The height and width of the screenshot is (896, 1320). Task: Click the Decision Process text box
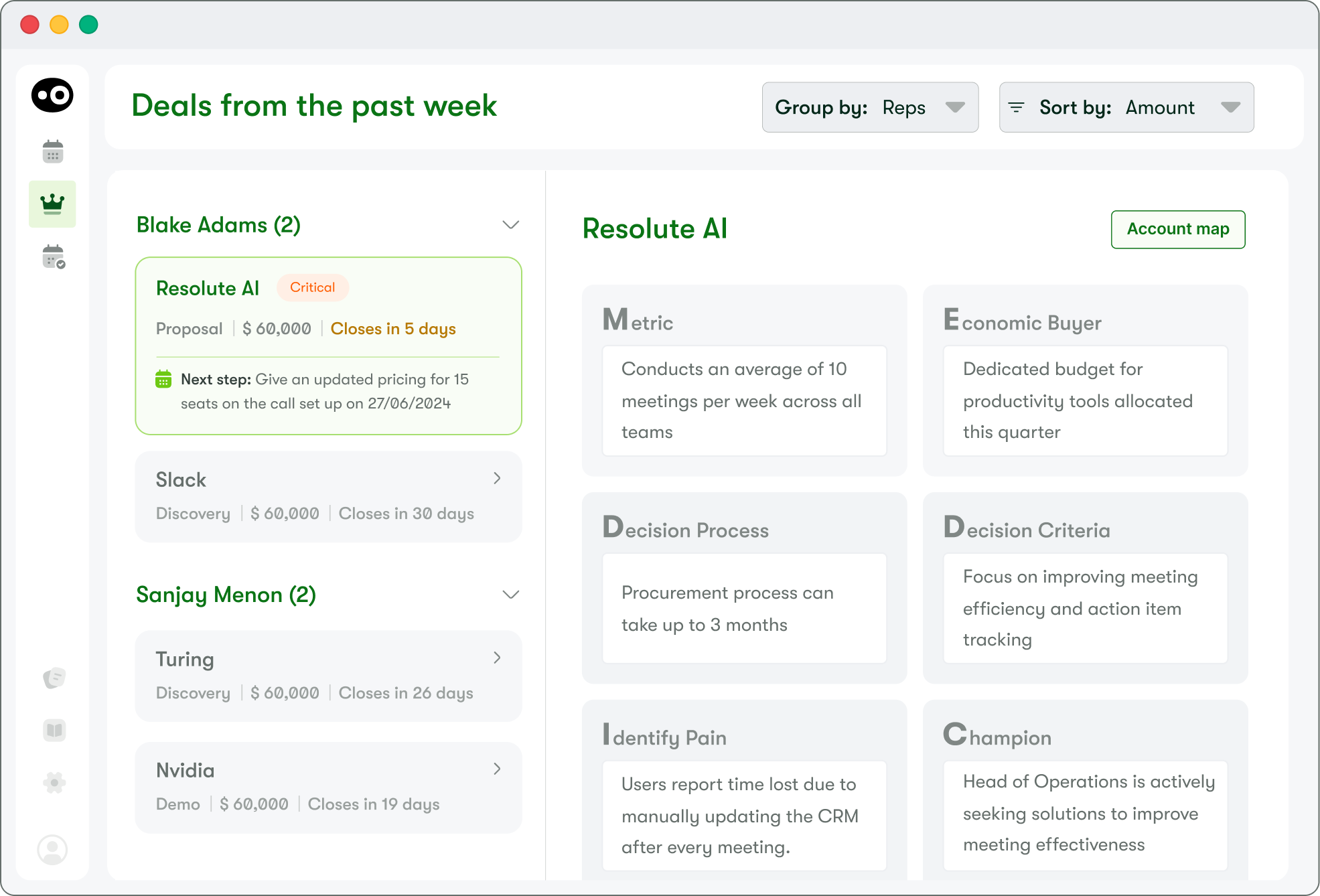(x=744, y=608)
